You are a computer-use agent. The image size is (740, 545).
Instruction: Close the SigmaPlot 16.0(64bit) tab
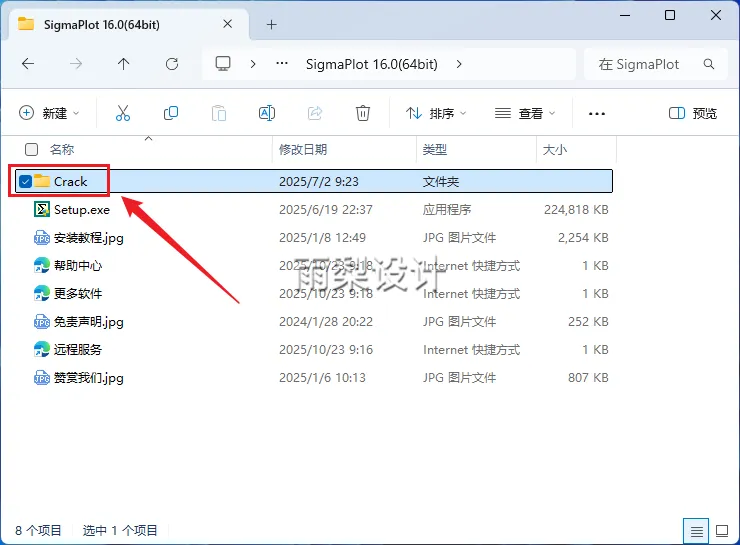point(227,24)
